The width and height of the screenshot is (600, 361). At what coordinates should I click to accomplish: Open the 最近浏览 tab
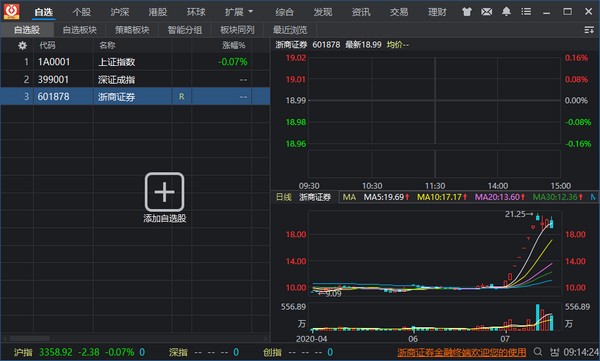click(290, 30)
